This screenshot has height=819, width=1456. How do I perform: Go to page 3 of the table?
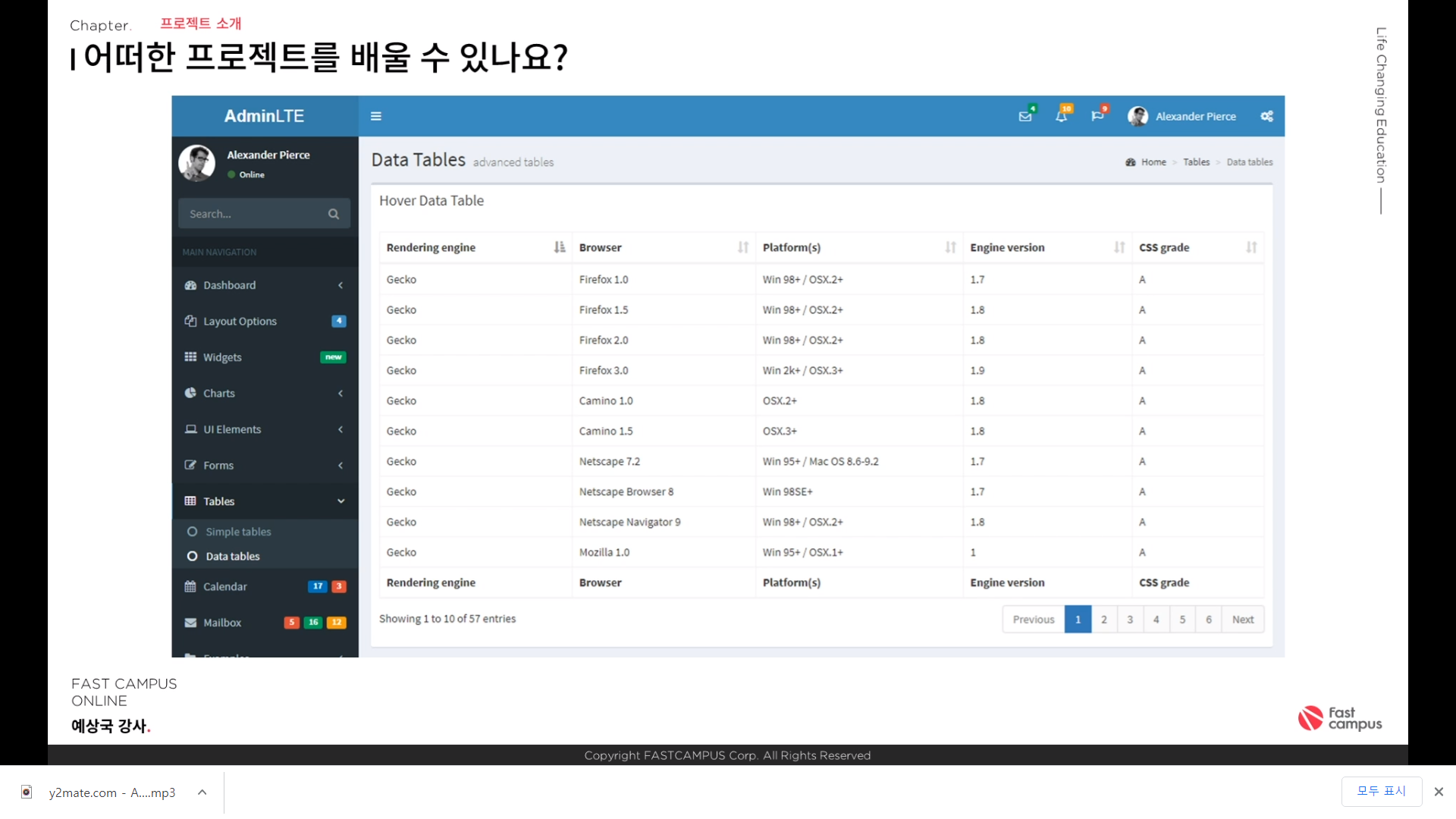[x=1130, y=620]
